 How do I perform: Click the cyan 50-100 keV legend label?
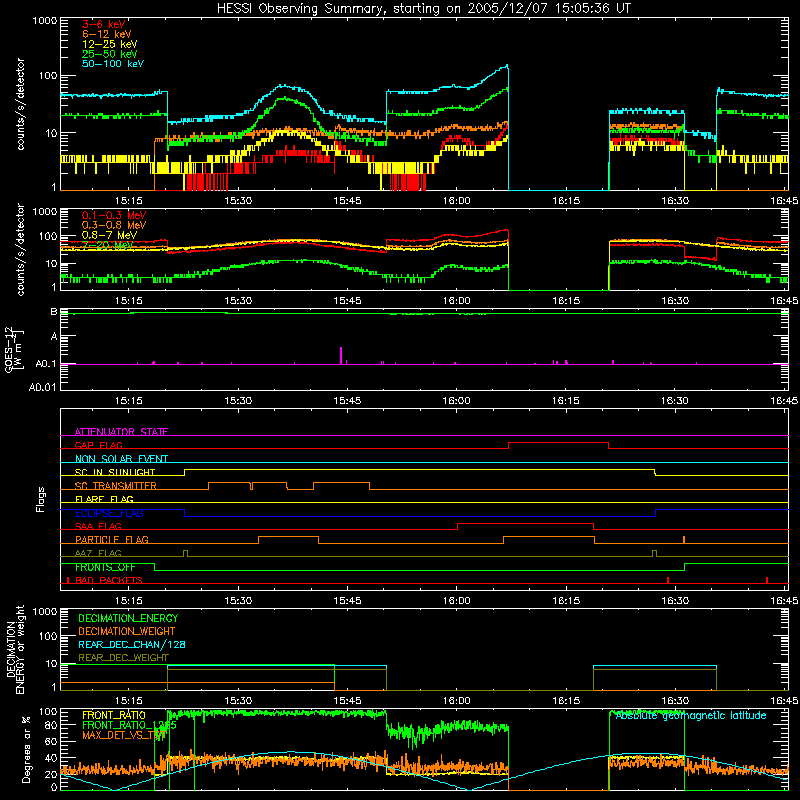113,64
